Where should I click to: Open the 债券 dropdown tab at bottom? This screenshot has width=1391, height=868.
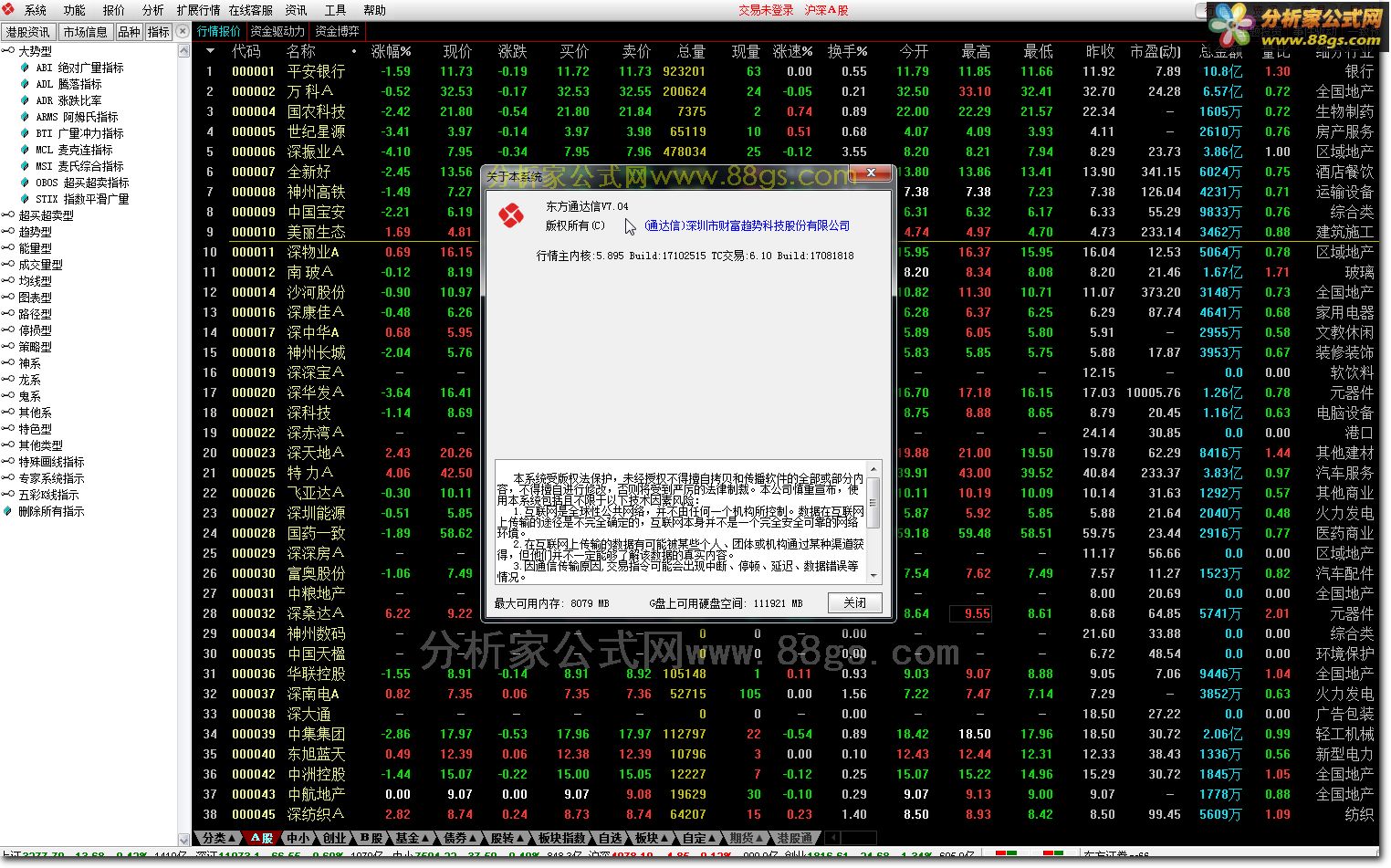459,838
